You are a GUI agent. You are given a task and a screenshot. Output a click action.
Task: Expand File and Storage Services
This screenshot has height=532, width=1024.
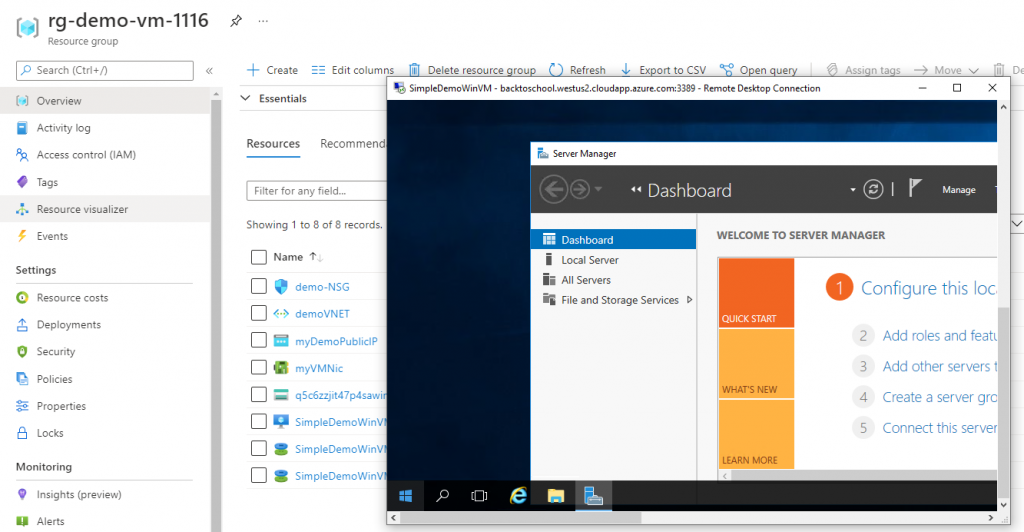coord(689,300)
